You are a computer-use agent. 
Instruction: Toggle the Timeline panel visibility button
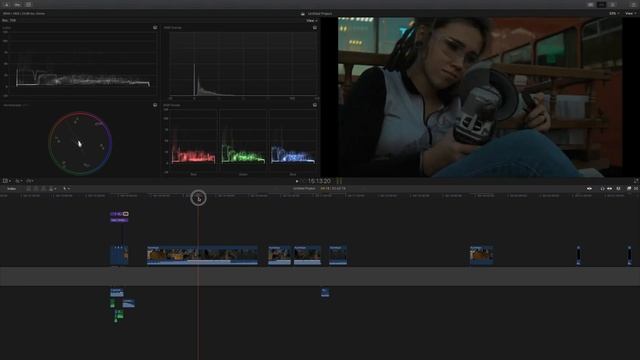[601, 4]
